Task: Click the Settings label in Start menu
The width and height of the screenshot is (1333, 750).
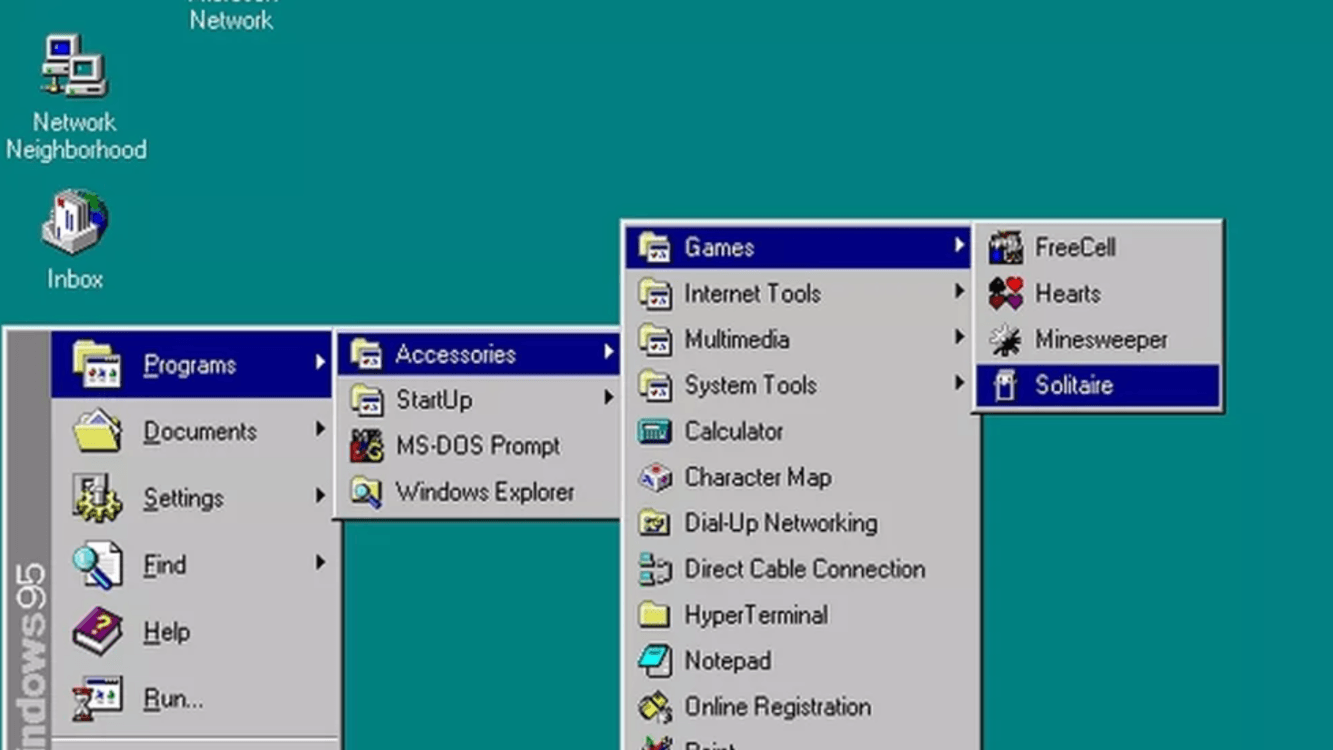Action: 183,498
